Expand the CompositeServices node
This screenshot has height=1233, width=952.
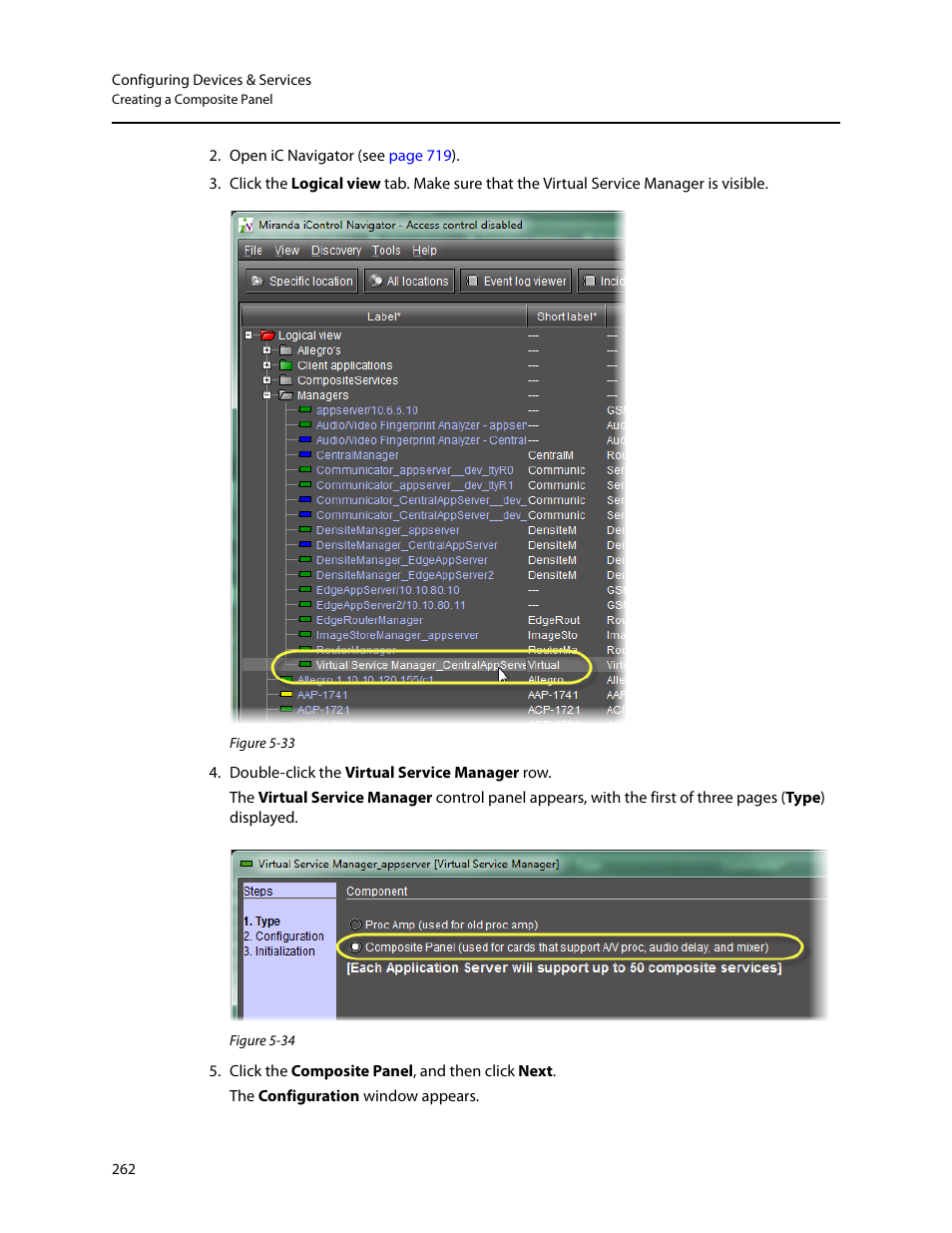[267, 380]
